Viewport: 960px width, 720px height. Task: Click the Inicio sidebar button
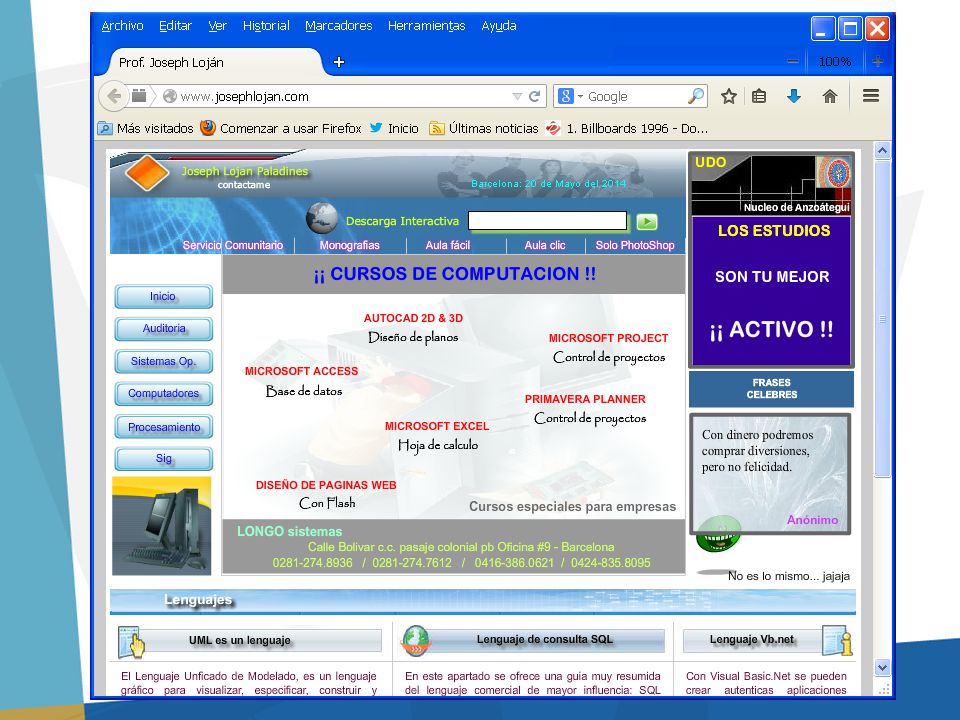[x=163, y=297]
